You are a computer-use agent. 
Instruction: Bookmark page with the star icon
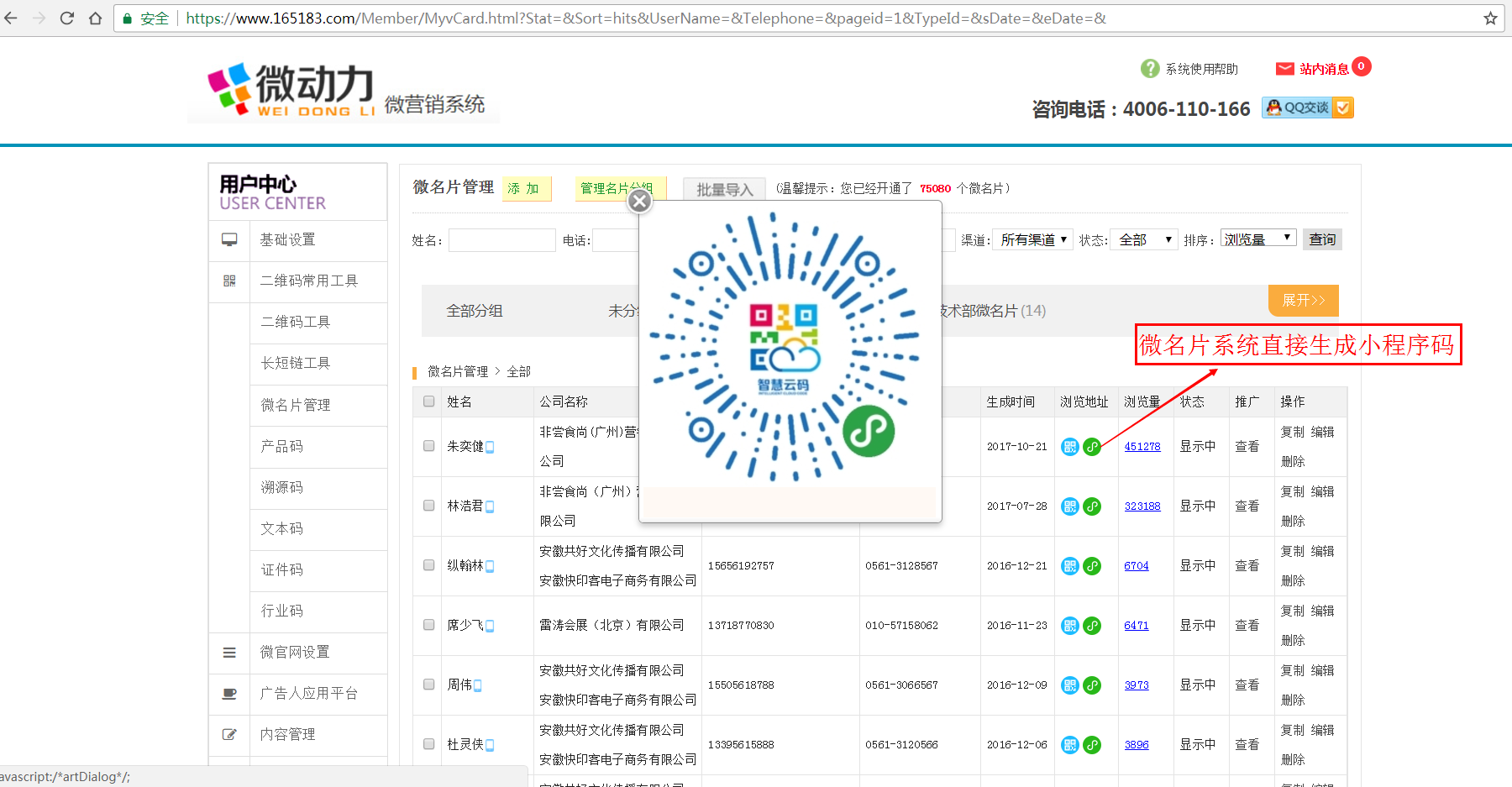click(x=1490, y=18)
